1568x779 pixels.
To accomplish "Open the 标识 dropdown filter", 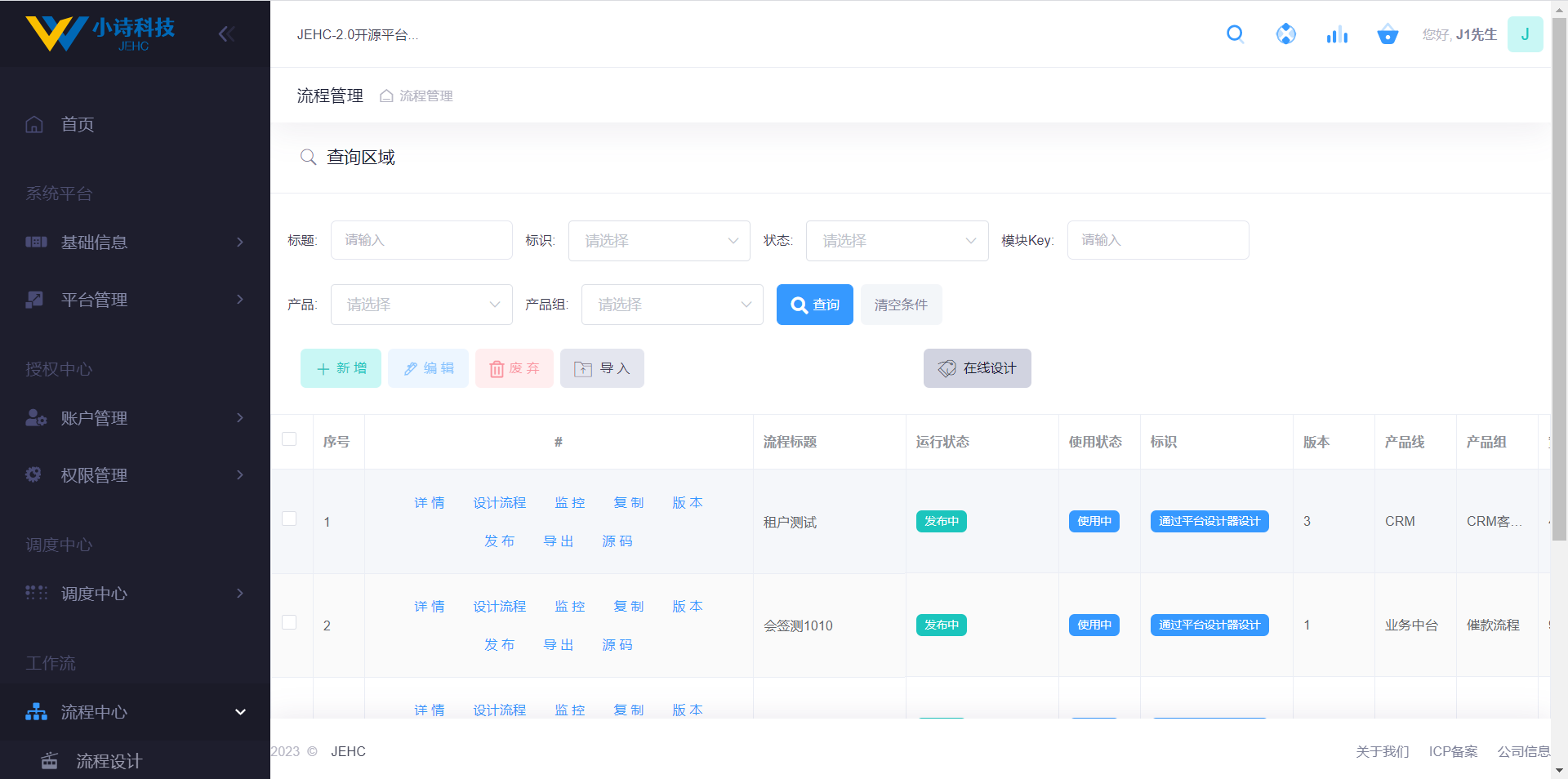I will click(x=658, y=241).
